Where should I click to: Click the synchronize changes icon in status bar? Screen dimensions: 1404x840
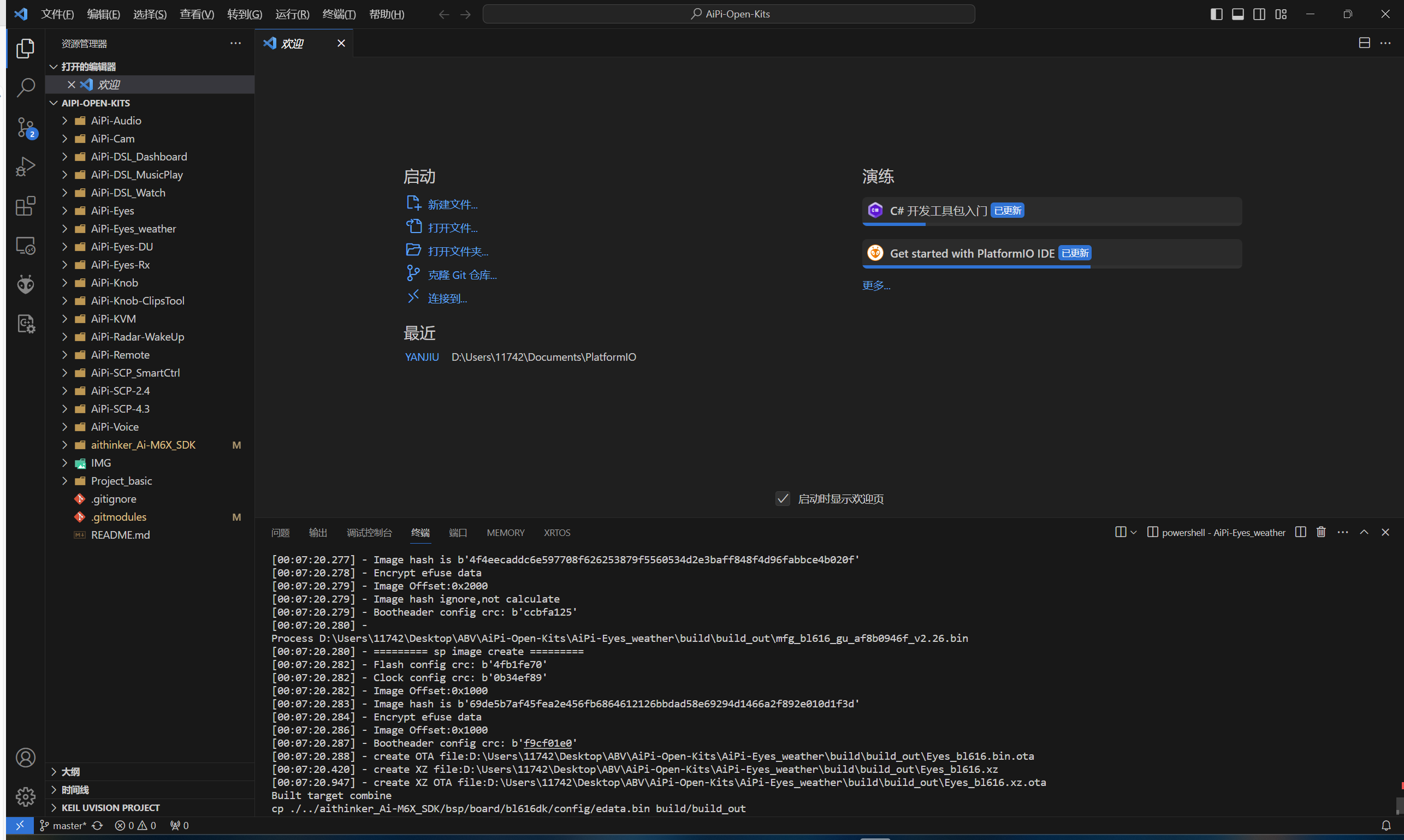(x=97, y=825)
